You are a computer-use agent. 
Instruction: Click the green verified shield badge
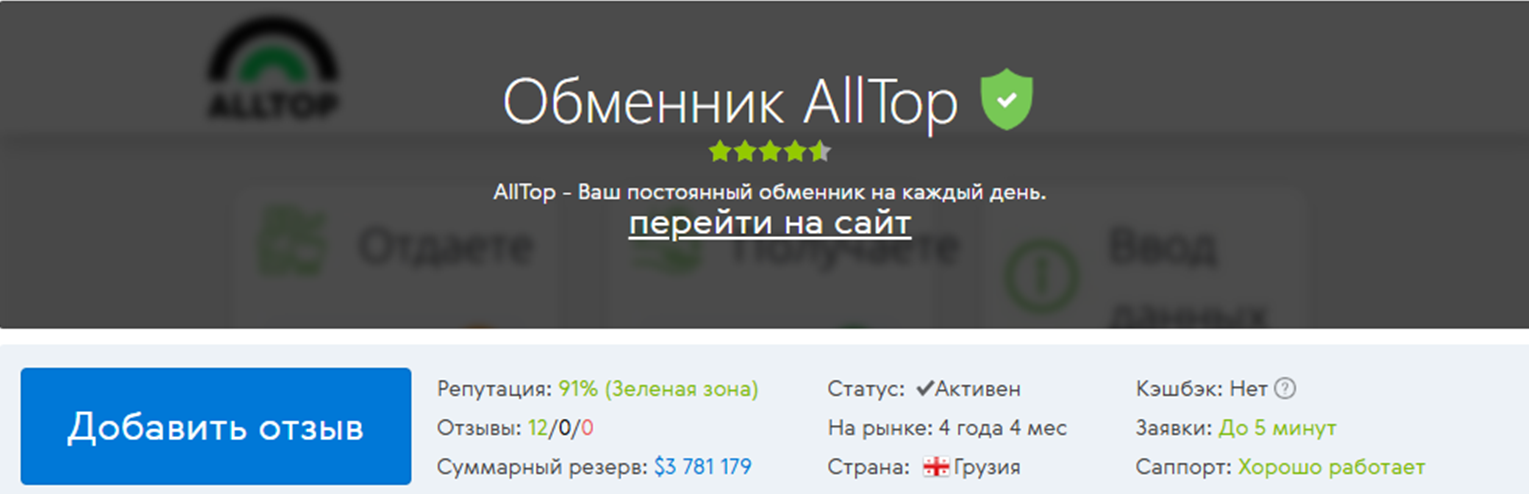[1007, 100]
